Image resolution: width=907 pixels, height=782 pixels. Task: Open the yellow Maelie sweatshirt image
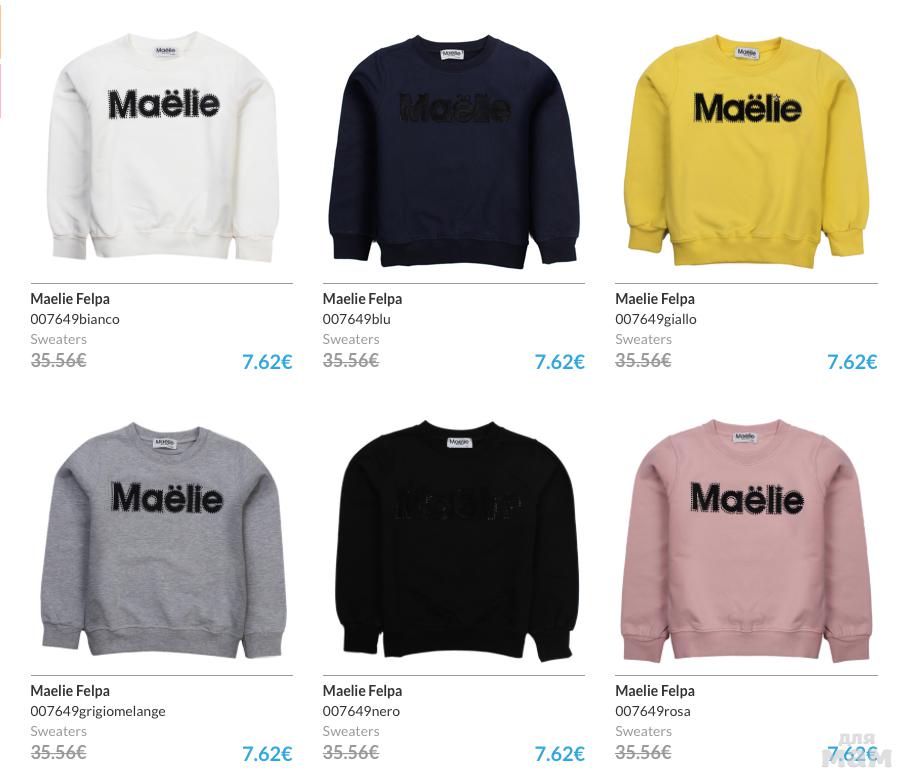click(746, 150)
